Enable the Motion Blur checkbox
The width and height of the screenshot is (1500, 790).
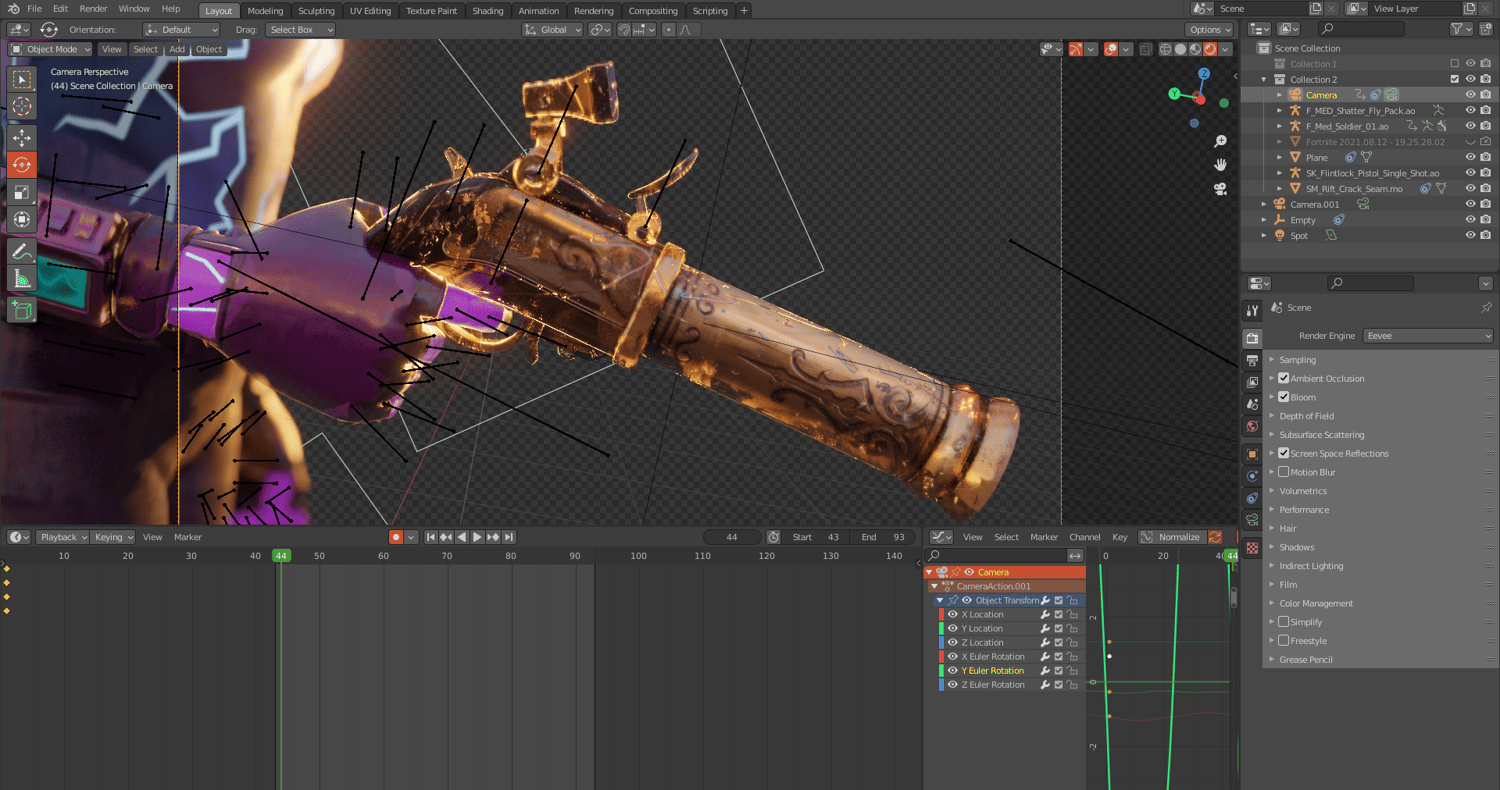pos(1284,472)
